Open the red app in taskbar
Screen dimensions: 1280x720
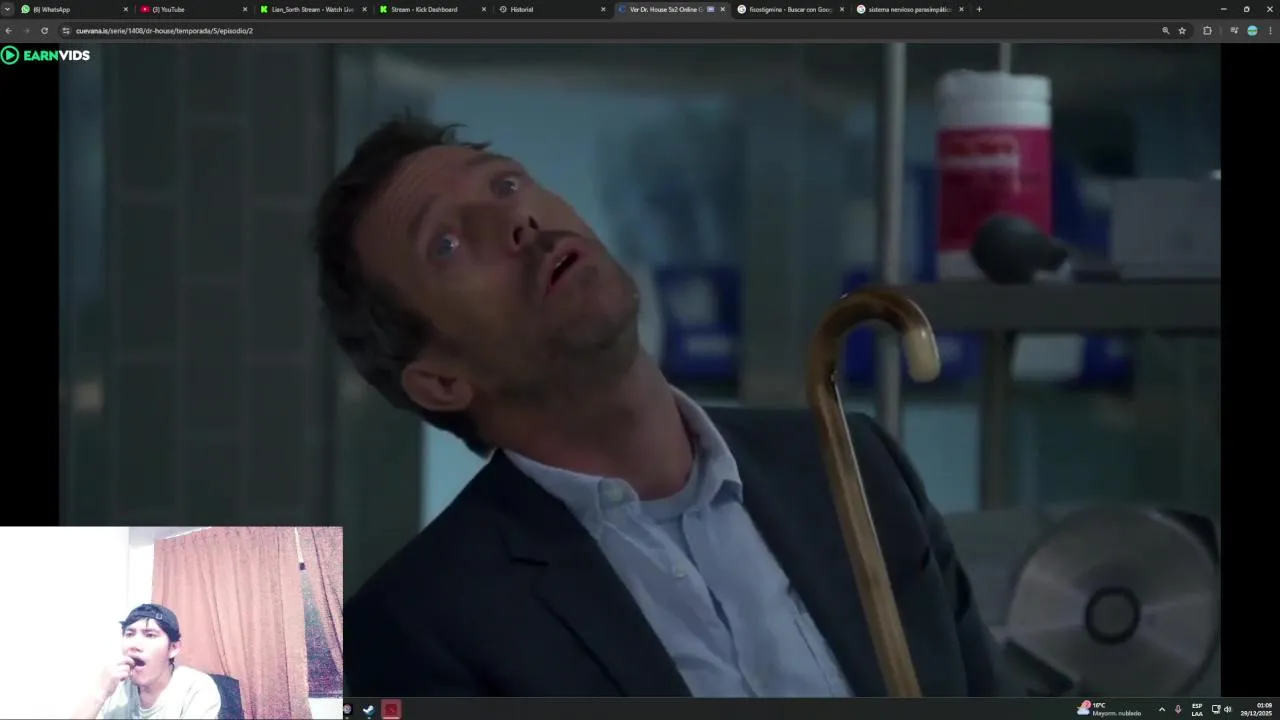(391, 710)
